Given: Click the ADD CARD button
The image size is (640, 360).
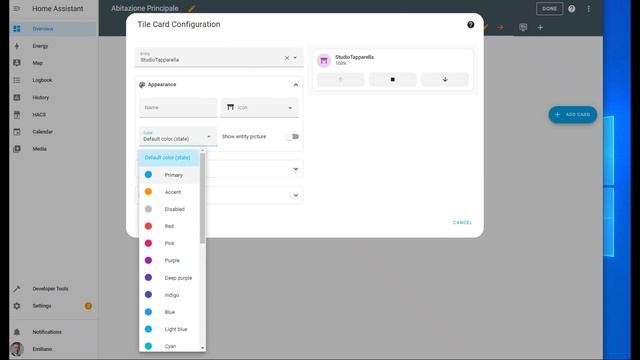Looking at the screenshot, I should [573, 115].
